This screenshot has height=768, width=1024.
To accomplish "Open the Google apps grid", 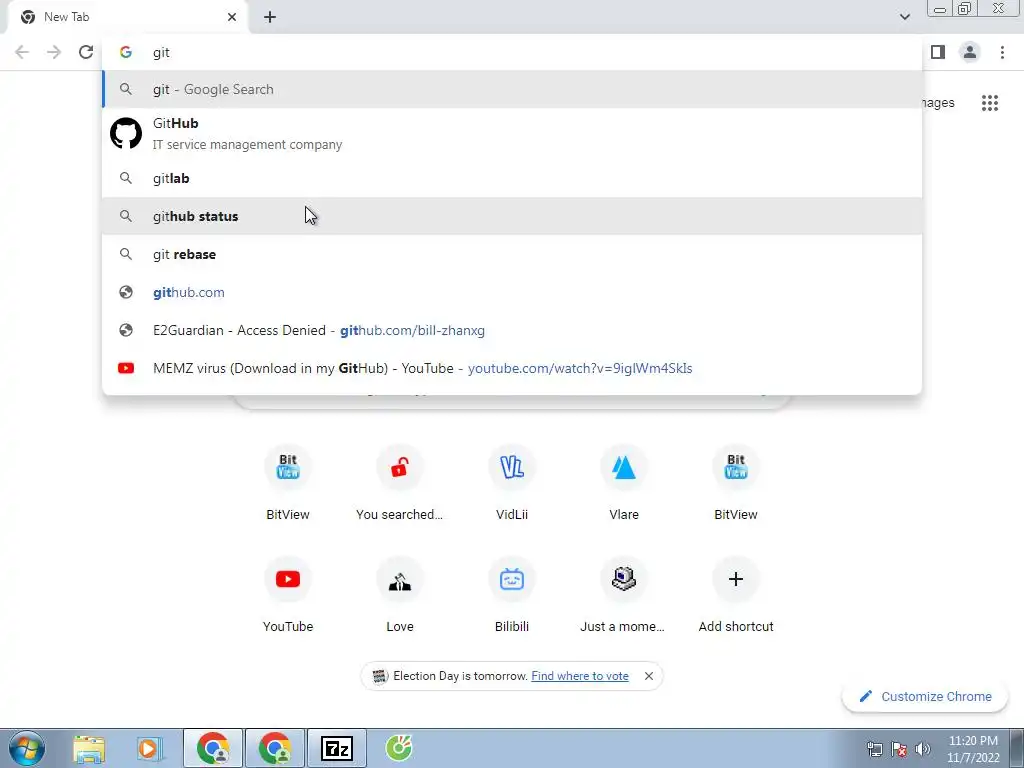I will point(989,103).
